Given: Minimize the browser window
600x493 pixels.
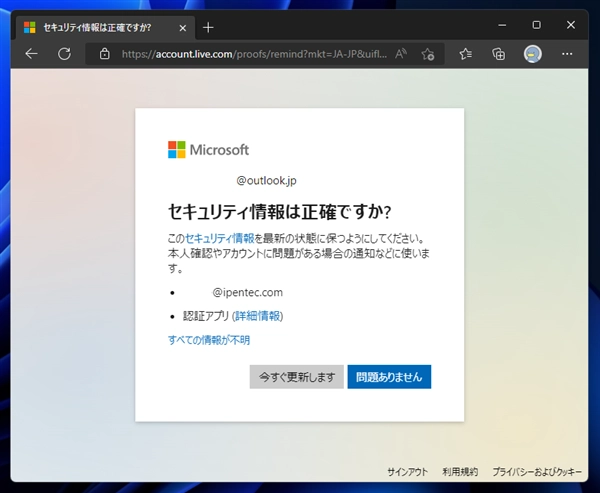Looking at the screenshot, I should coord(502,25).
